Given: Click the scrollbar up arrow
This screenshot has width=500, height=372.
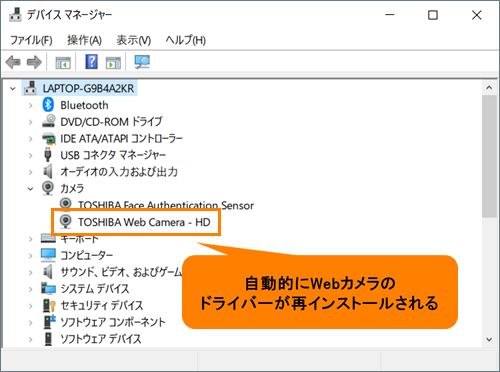Looking at the screenshot, I should point(489,88).
